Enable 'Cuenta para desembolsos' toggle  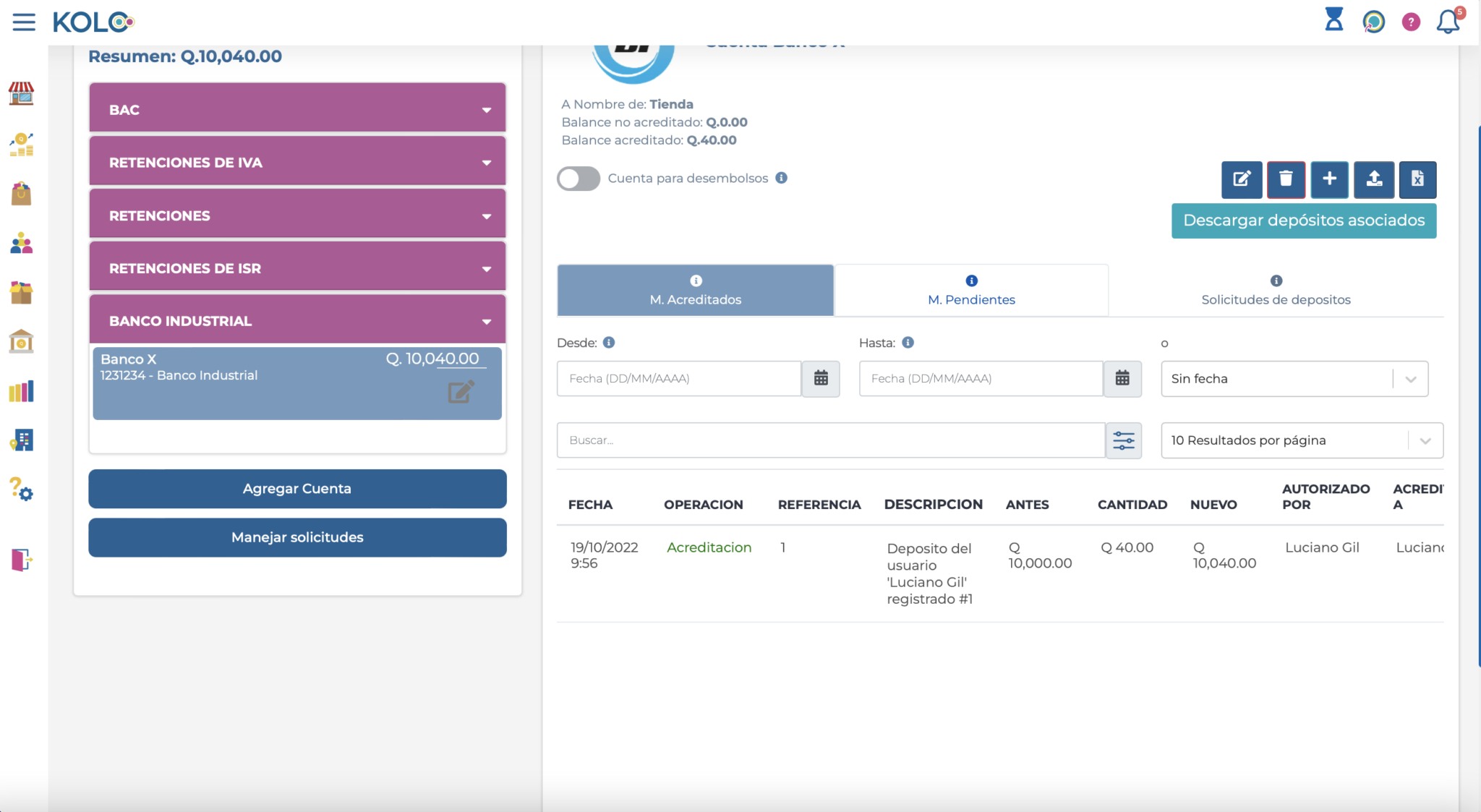pos(578,178)
